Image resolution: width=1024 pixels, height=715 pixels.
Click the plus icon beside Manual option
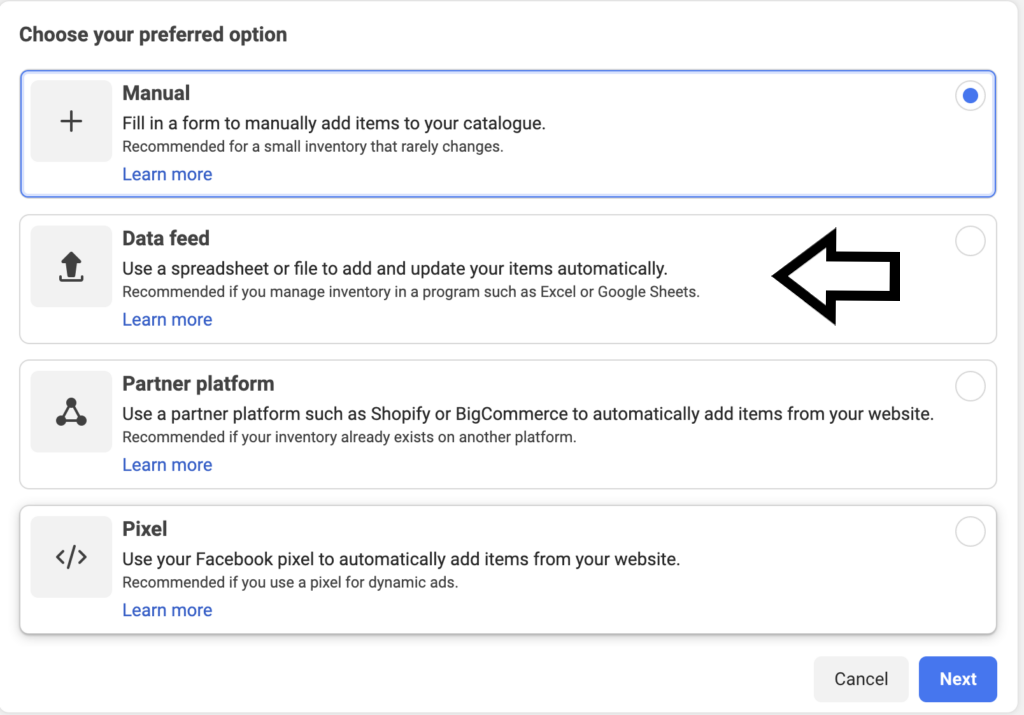pyautogui.click(x=71, y=121)
